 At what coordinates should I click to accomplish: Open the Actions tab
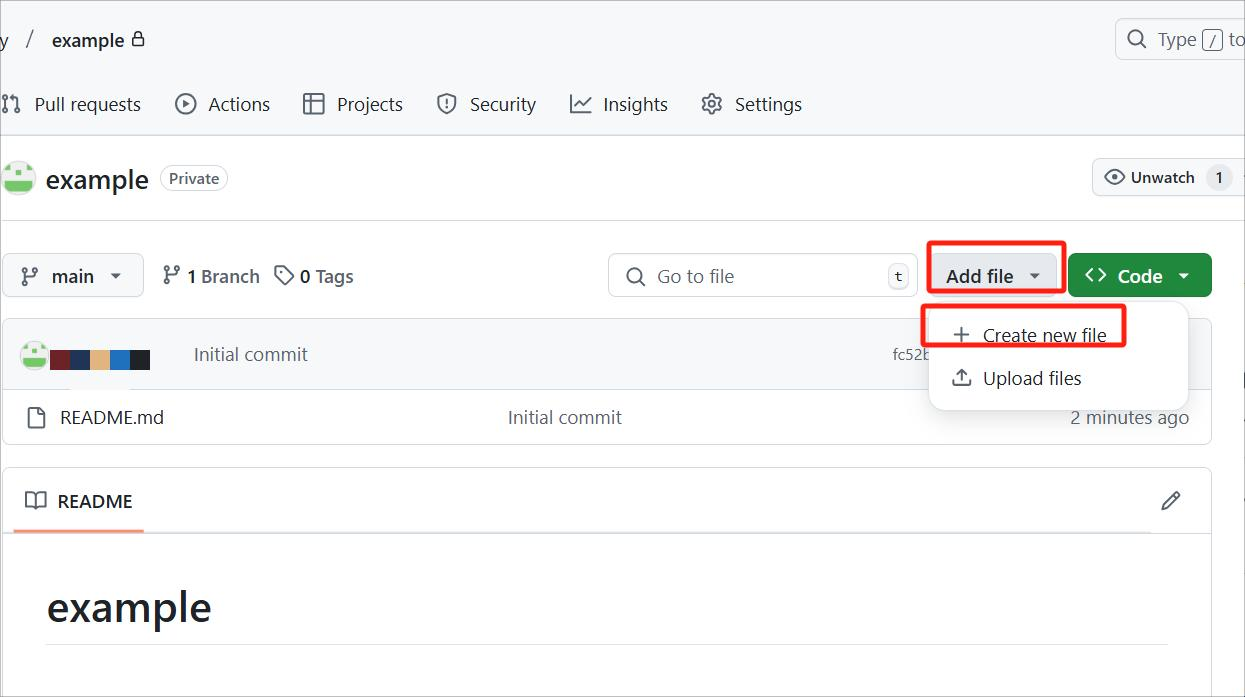[222, 104]
